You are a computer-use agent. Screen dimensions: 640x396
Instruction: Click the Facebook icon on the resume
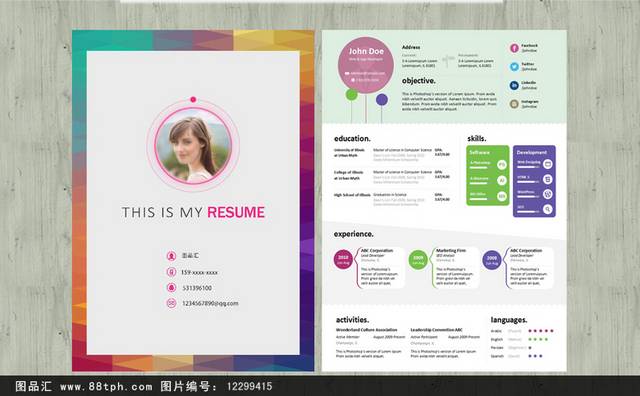[514, 48]
